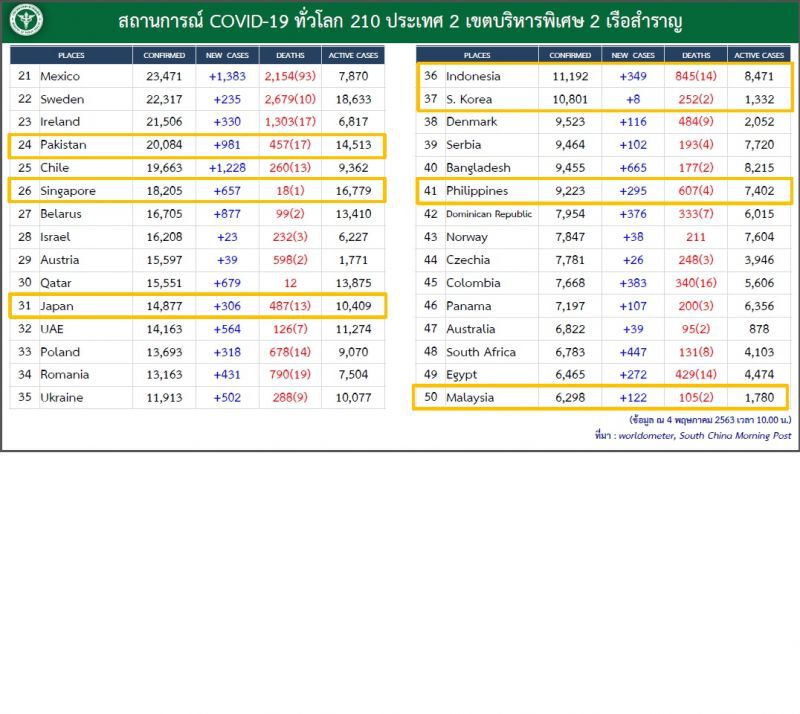Click Sweden's deaths value "2,679(10)"
The height and width of the screenshot is (714, 800).
point(290,100)
